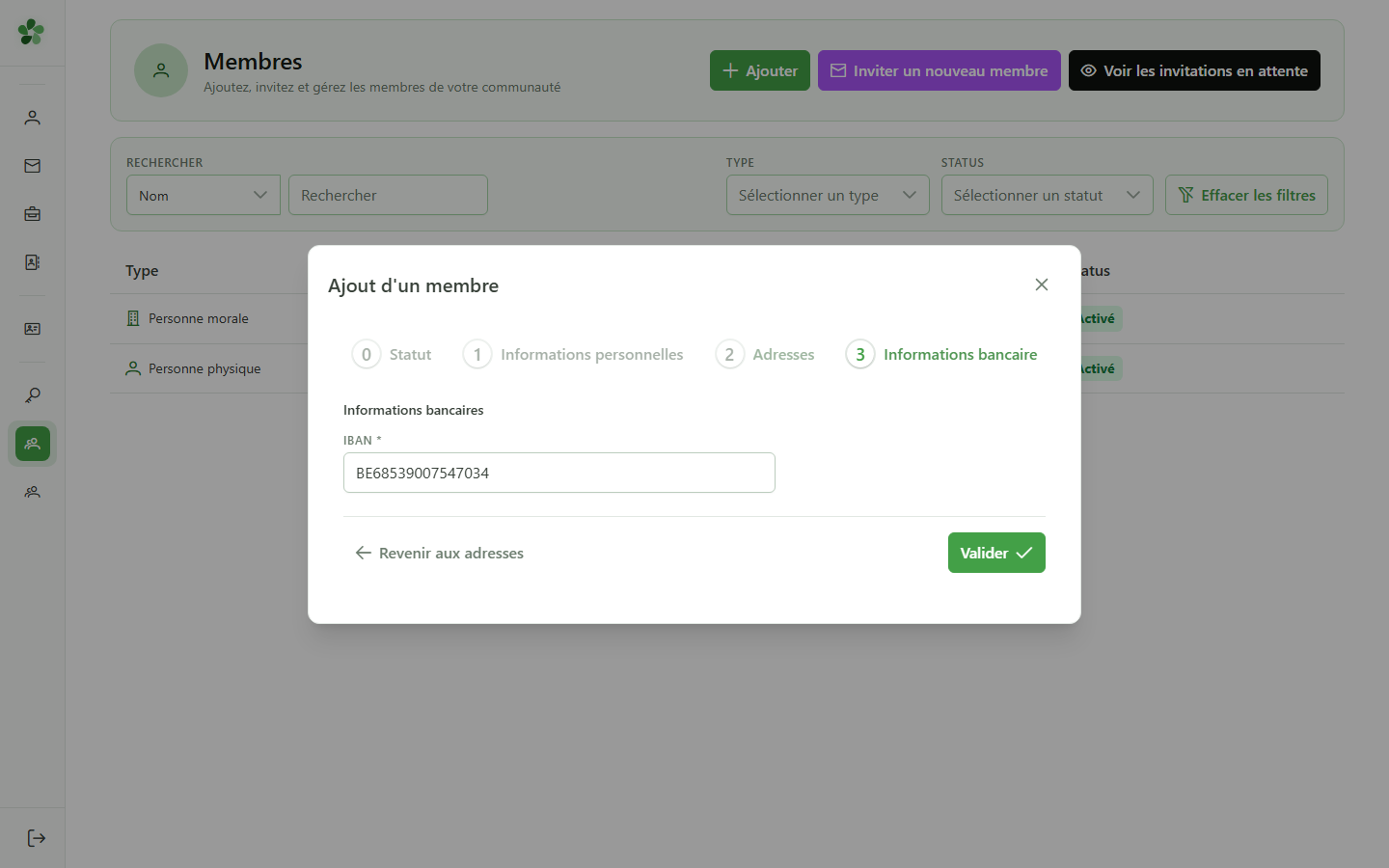Go to the Statut step
1389x868 pixels.
point(392,355)
